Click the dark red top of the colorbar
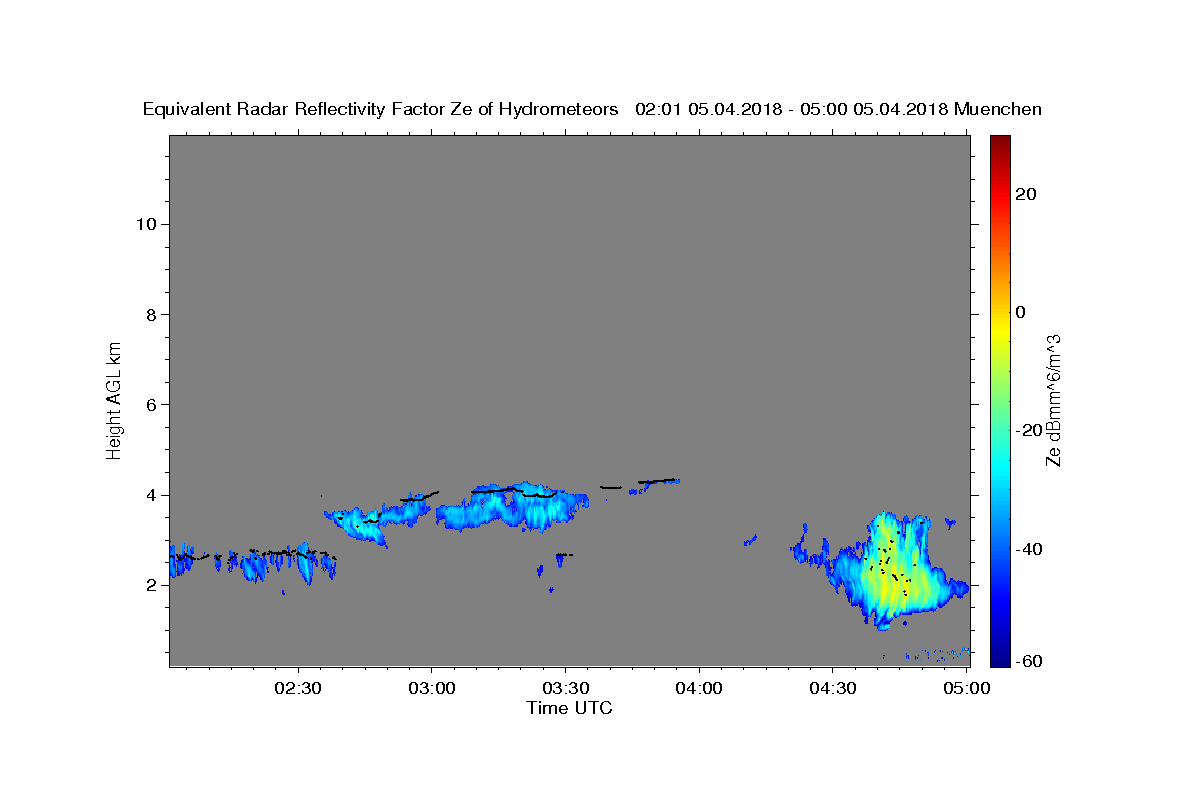Screen dimensions: 1200x800 [1000, 146]
